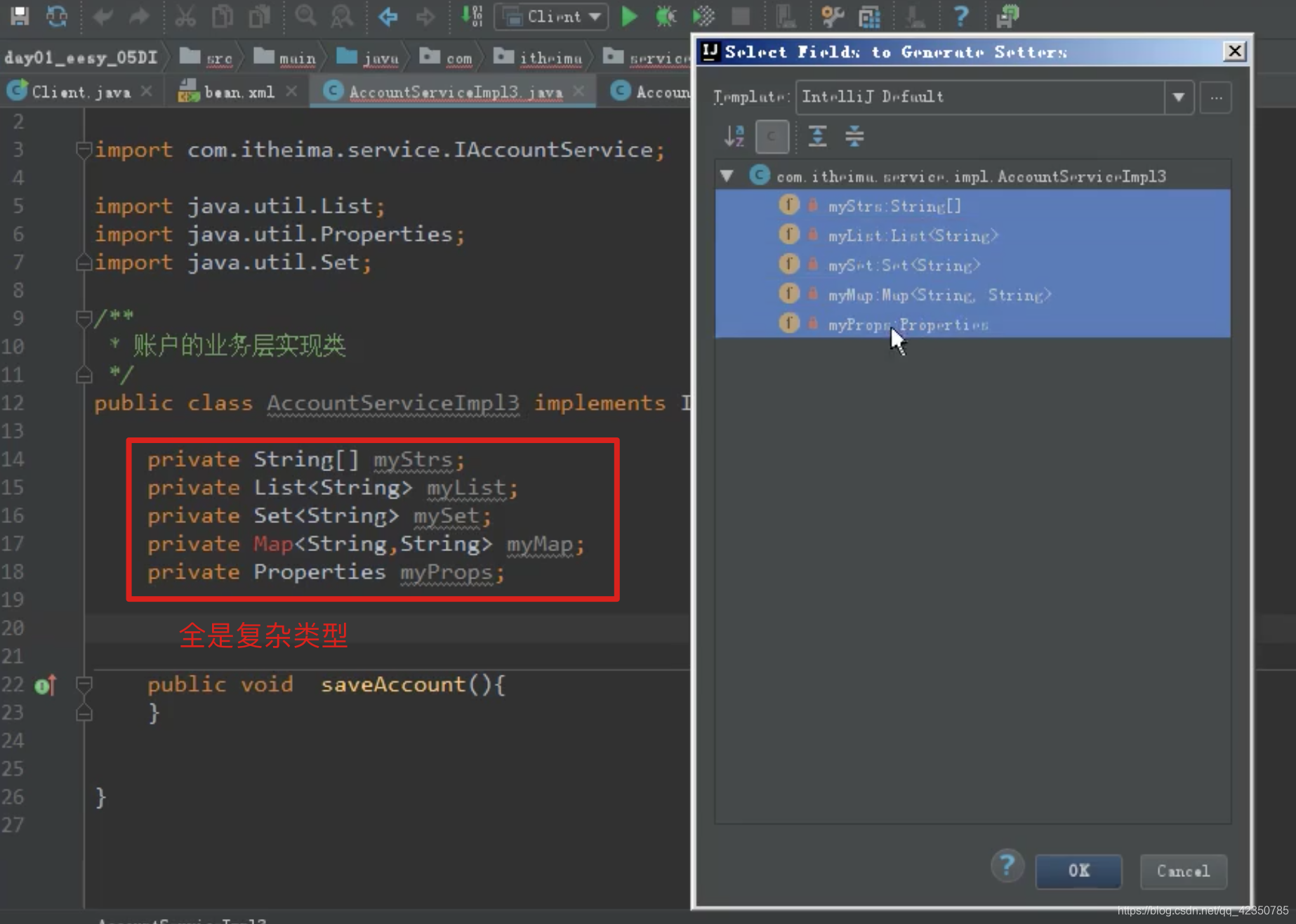The width and height of the screenshot is (1296, 924).
Task: Open the Project Structure icon
Action: pos(869,16)
